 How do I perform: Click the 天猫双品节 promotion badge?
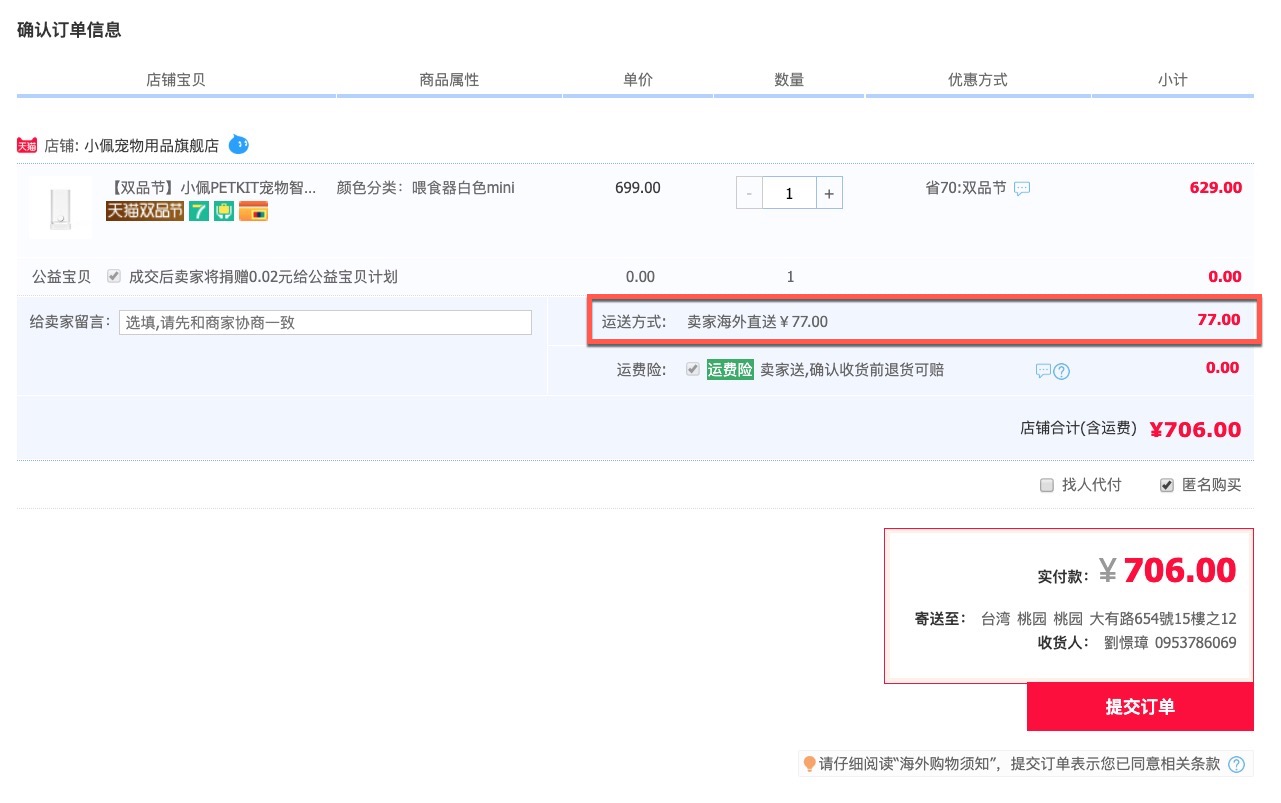145,211
